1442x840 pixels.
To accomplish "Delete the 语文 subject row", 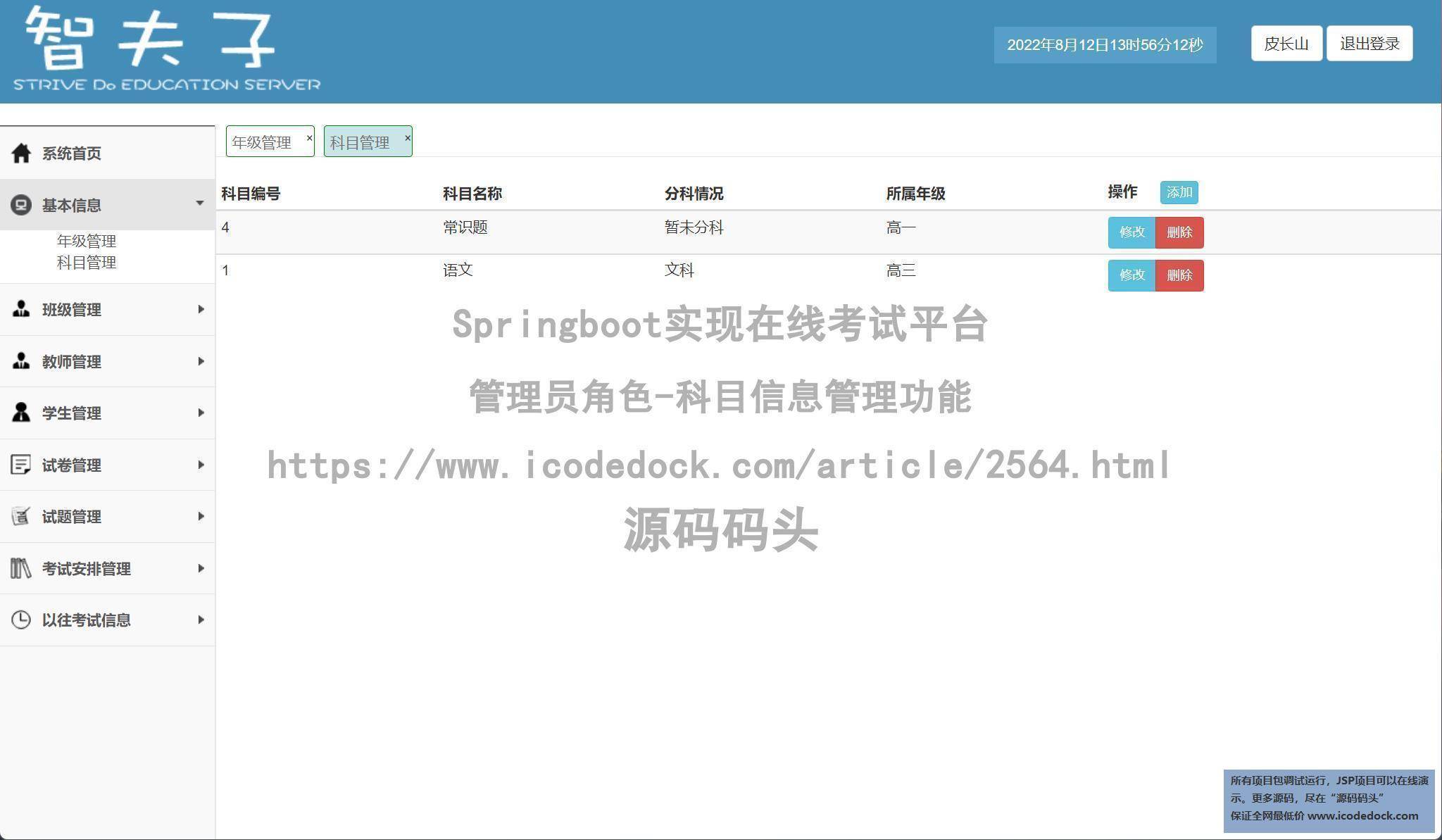I will point(1179,275).
